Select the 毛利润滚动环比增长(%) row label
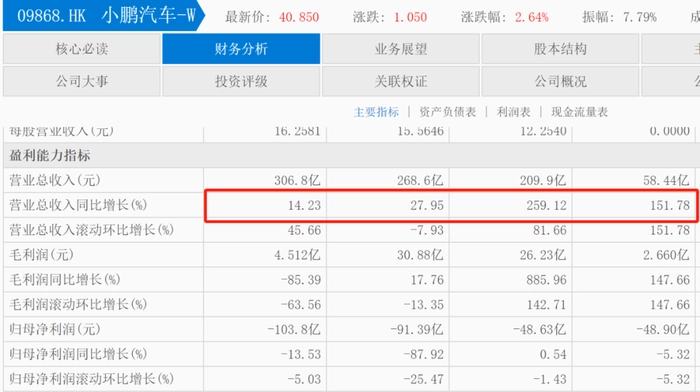 tap(78, 304)
